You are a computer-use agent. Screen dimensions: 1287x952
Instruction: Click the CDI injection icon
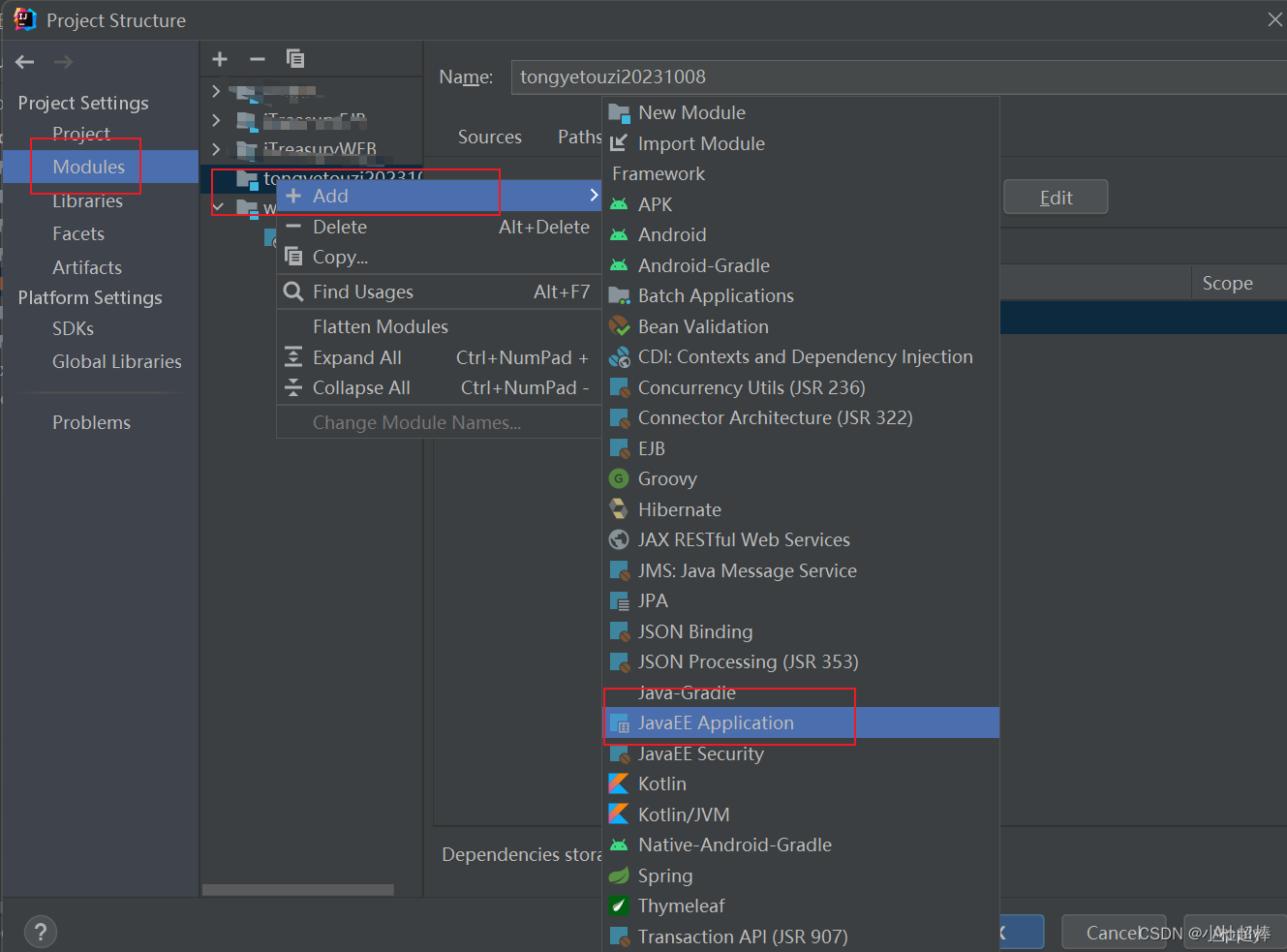tap(619, 357)
